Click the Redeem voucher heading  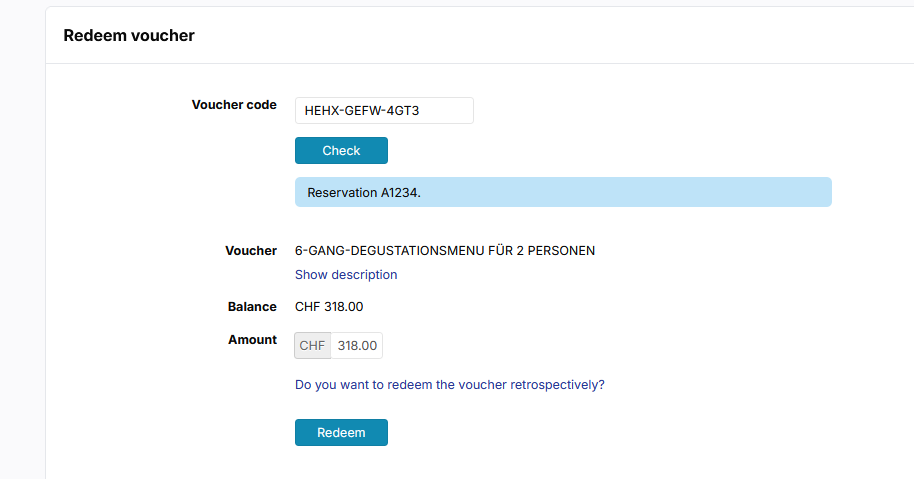[129, 36]
